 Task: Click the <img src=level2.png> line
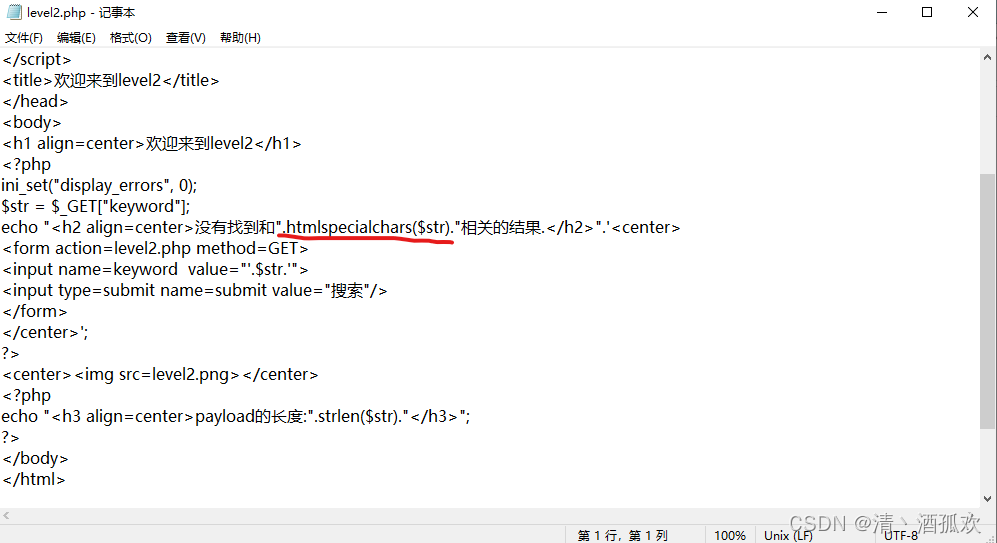point(160,374)
